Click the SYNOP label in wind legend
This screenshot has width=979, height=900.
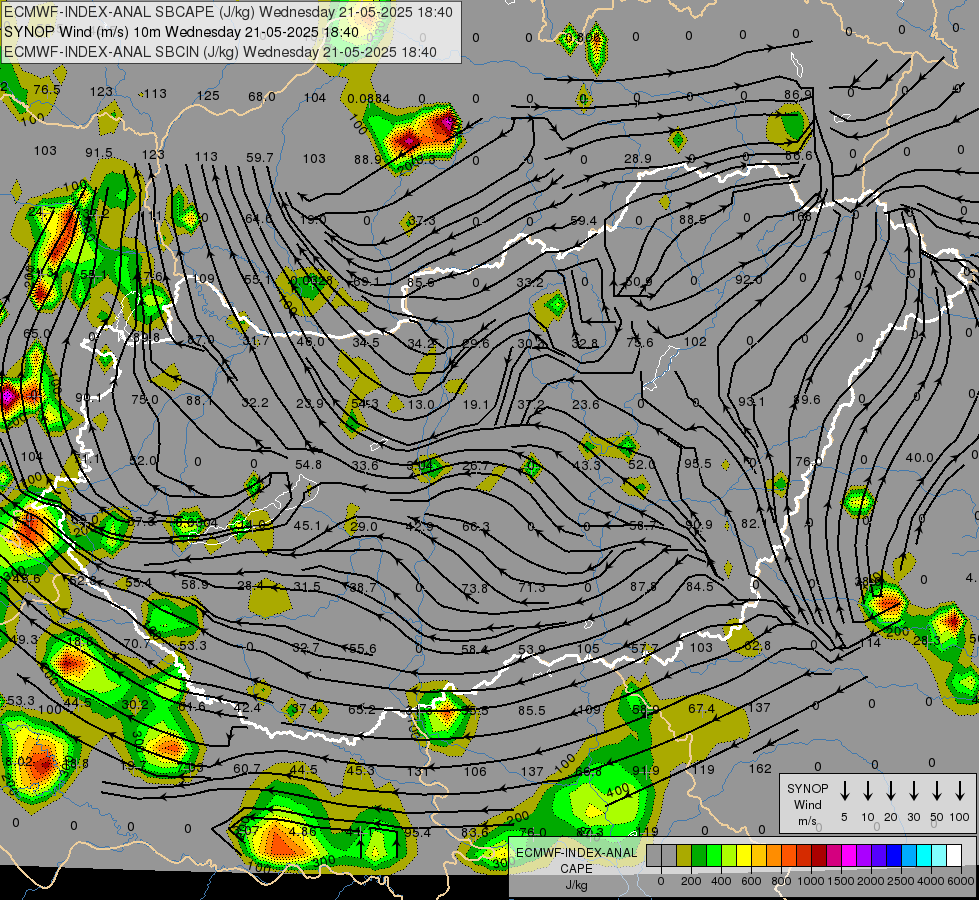[807, 788]
